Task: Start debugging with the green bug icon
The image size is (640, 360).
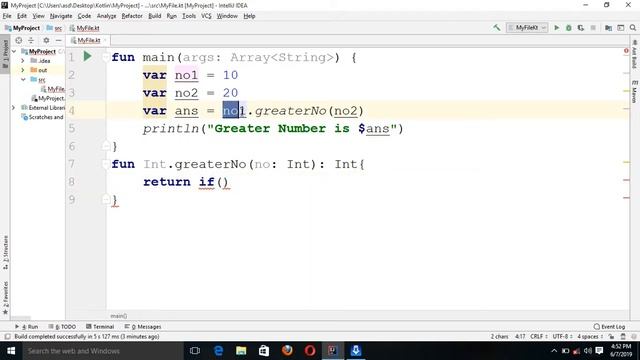Action: point(569,28)
